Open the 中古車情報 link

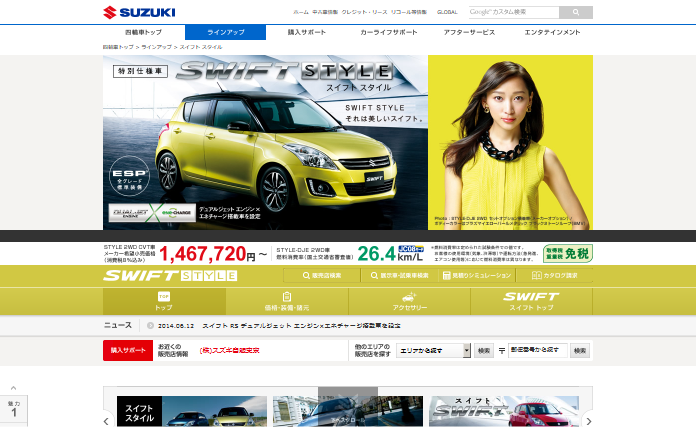[x=325, y=12]
